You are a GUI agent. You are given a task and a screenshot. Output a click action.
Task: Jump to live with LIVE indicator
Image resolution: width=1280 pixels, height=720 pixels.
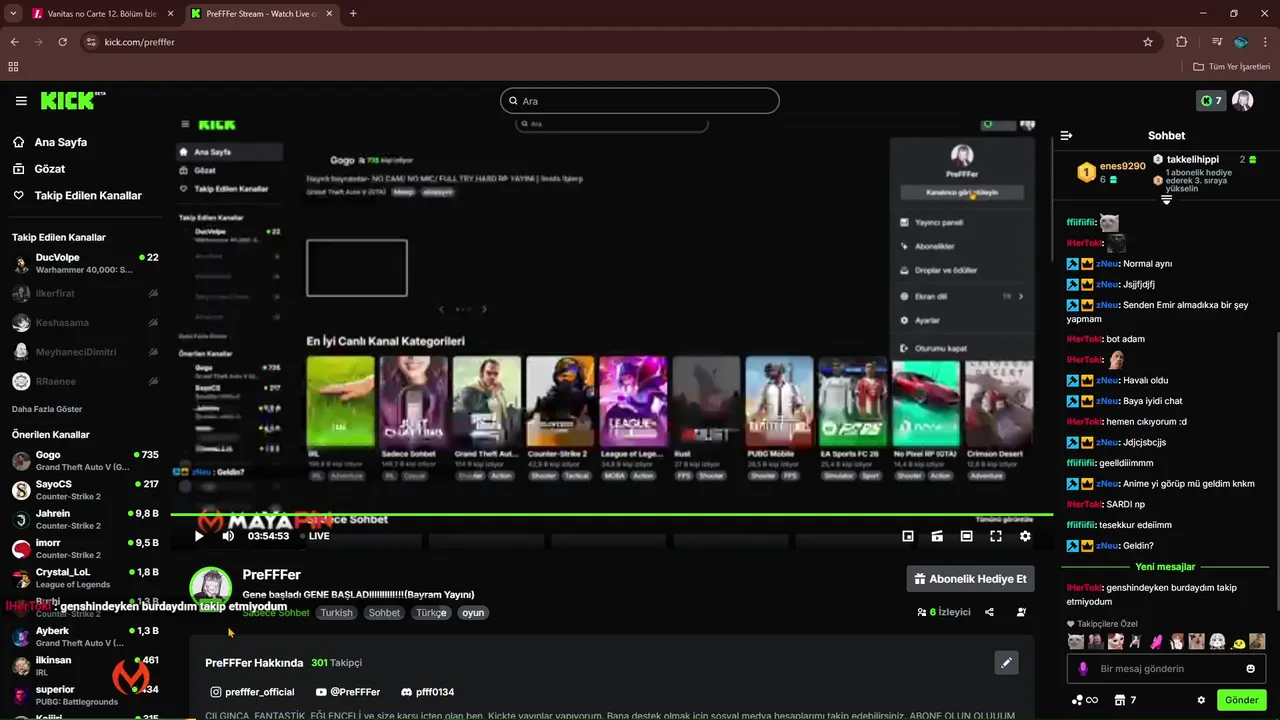pos(313,536)
